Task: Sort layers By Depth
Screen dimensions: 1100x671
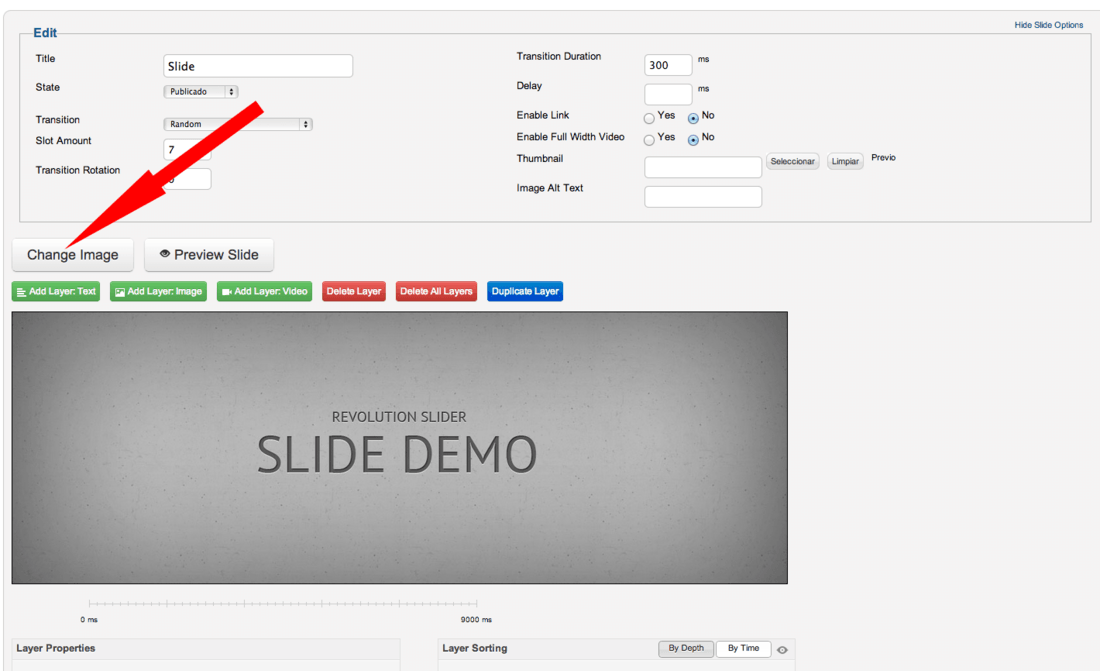Action: [685, 649]
